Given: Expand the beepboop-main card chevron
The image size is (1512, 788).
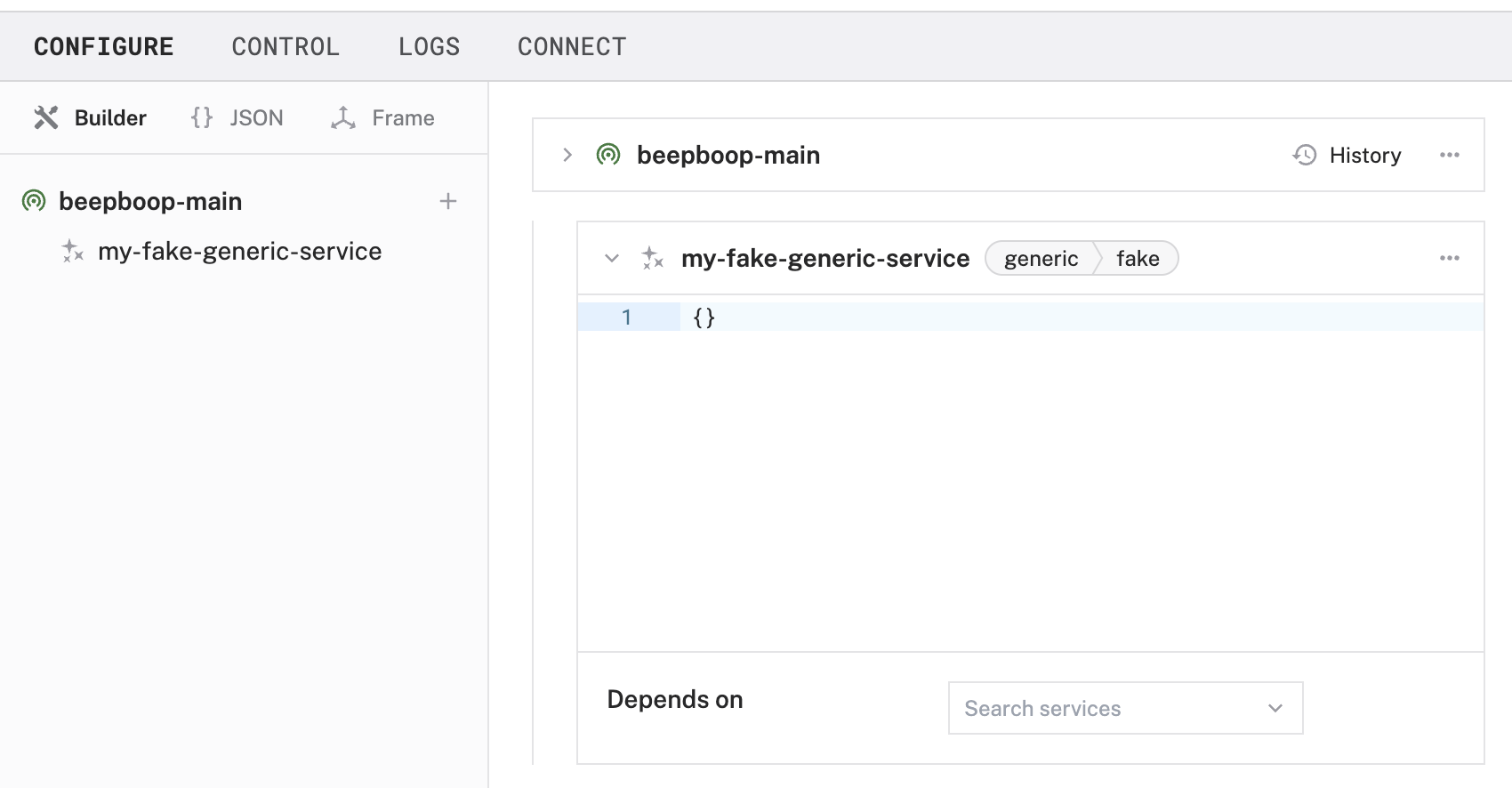Looking at the screenshot, I should click(x=567, y=155).
